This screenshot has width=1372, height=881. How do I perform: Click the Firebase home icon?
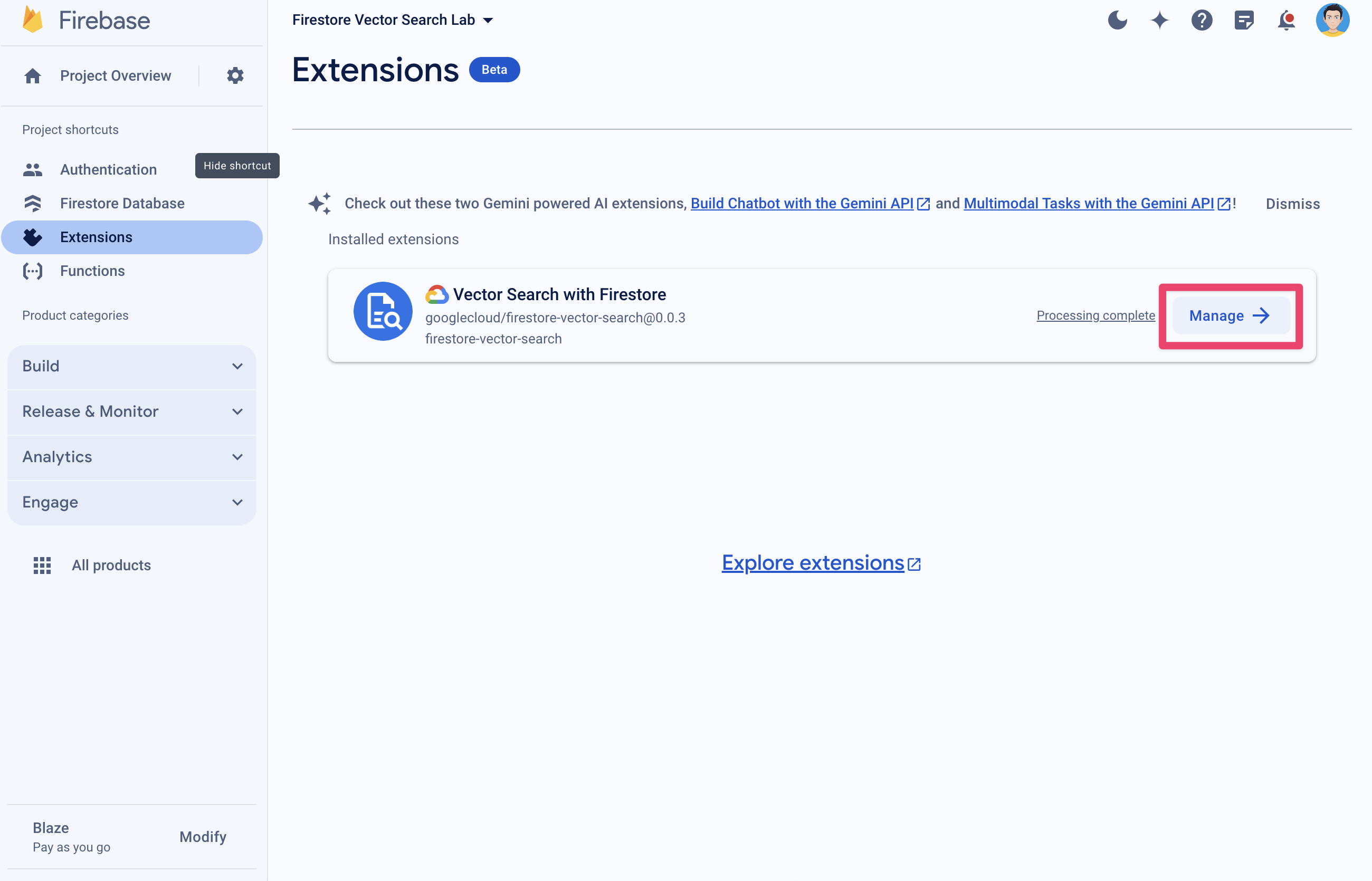point(31,75)
